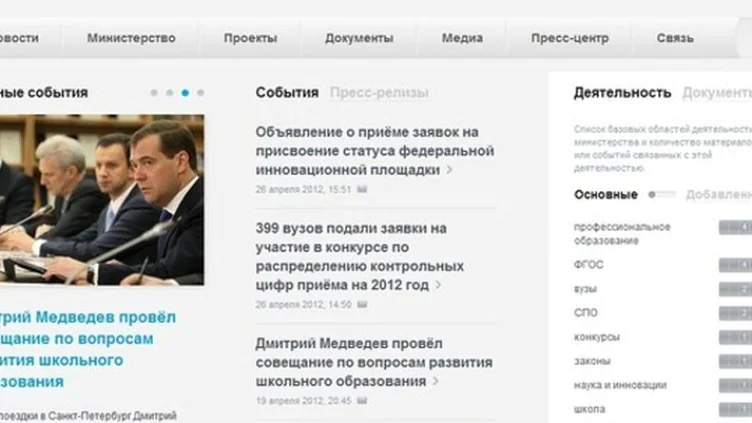Screen dimensions: 752x423
Task: Open article about федеральной инновационной площадки
Action: (375, 151)
